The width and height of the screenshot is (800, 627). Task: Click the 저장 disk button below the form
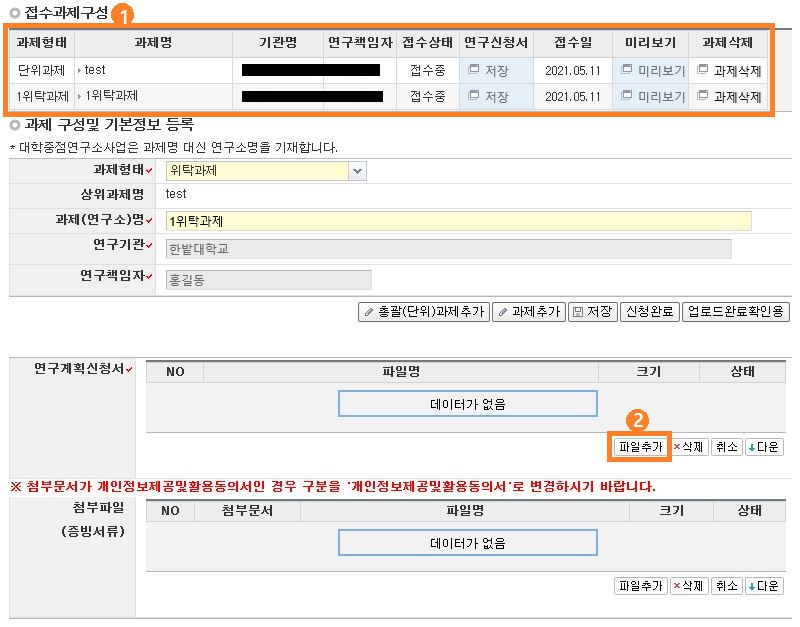pos(592,312)
